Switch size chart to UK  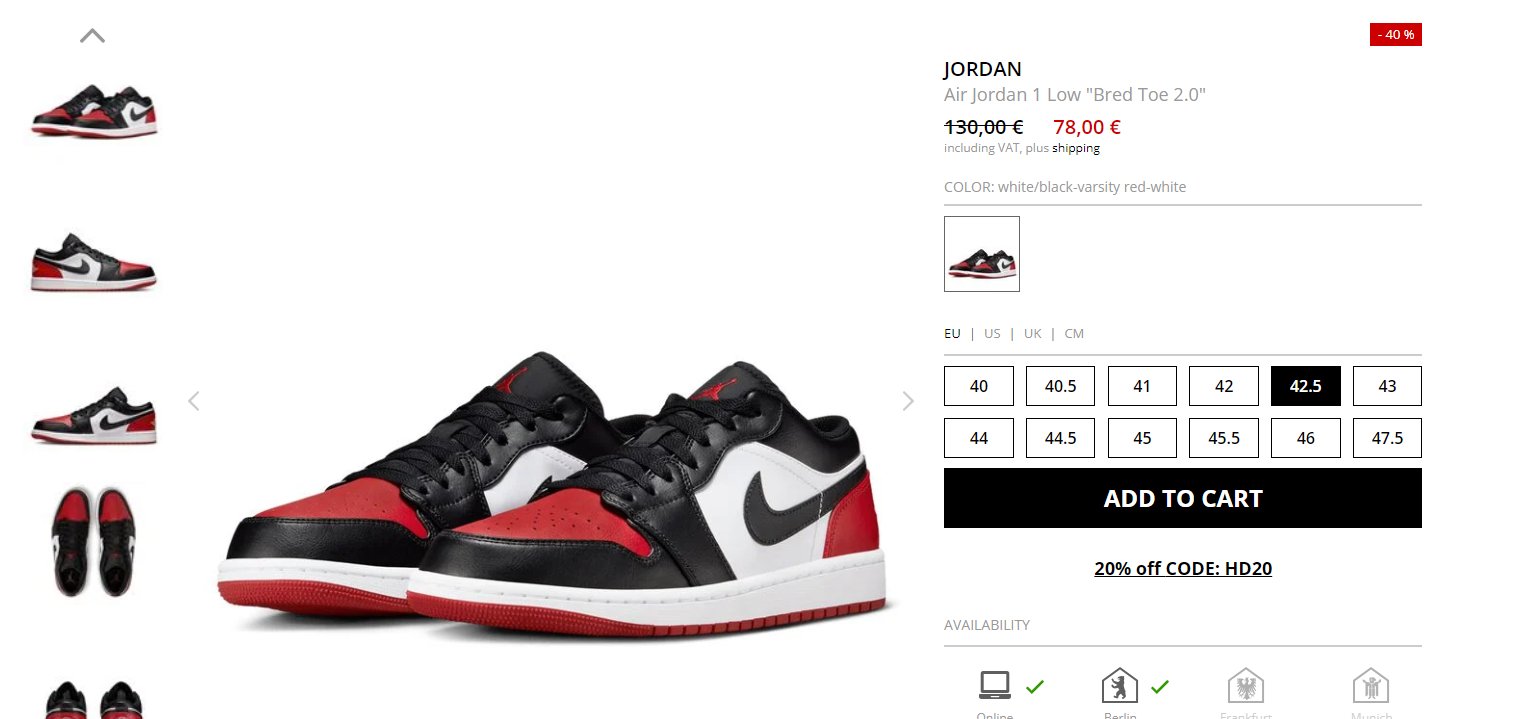pos(1033,334)
